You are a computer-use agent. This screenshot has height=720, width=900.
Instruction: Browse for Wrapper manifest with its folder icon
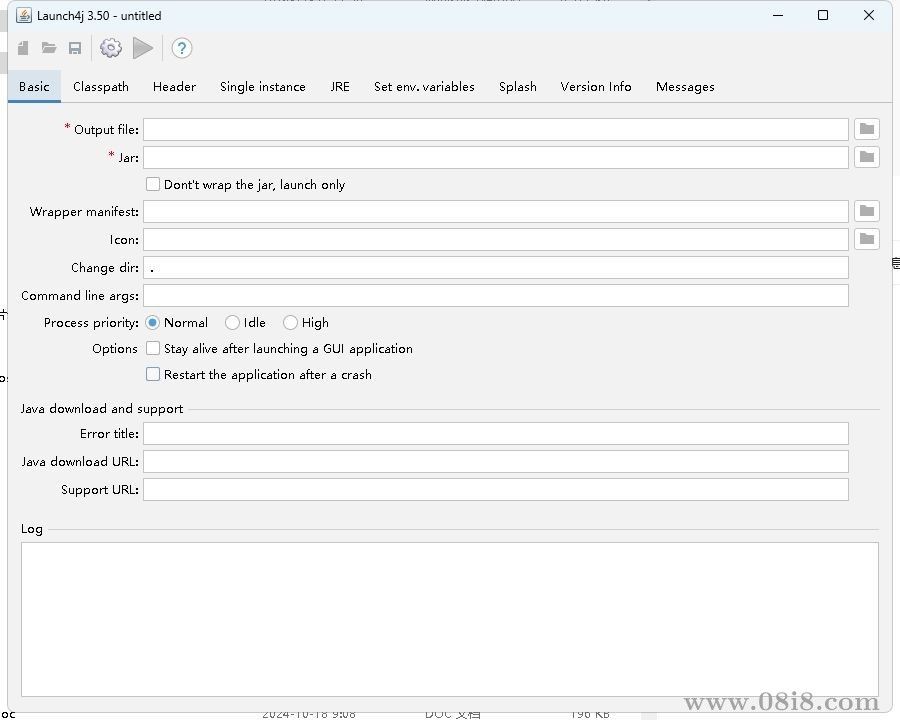point(867,211)
